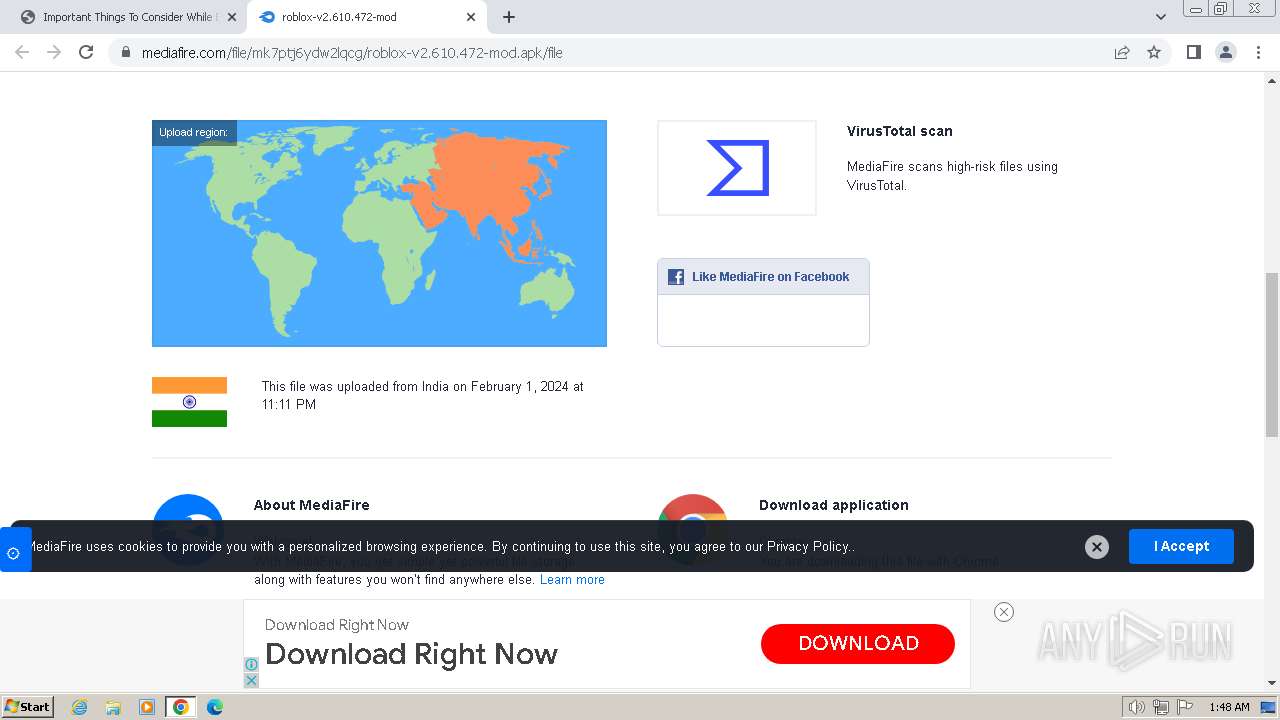Screen dimensions: 1280x720
Task: Click the India flag image
Action: tap(189, 402)
